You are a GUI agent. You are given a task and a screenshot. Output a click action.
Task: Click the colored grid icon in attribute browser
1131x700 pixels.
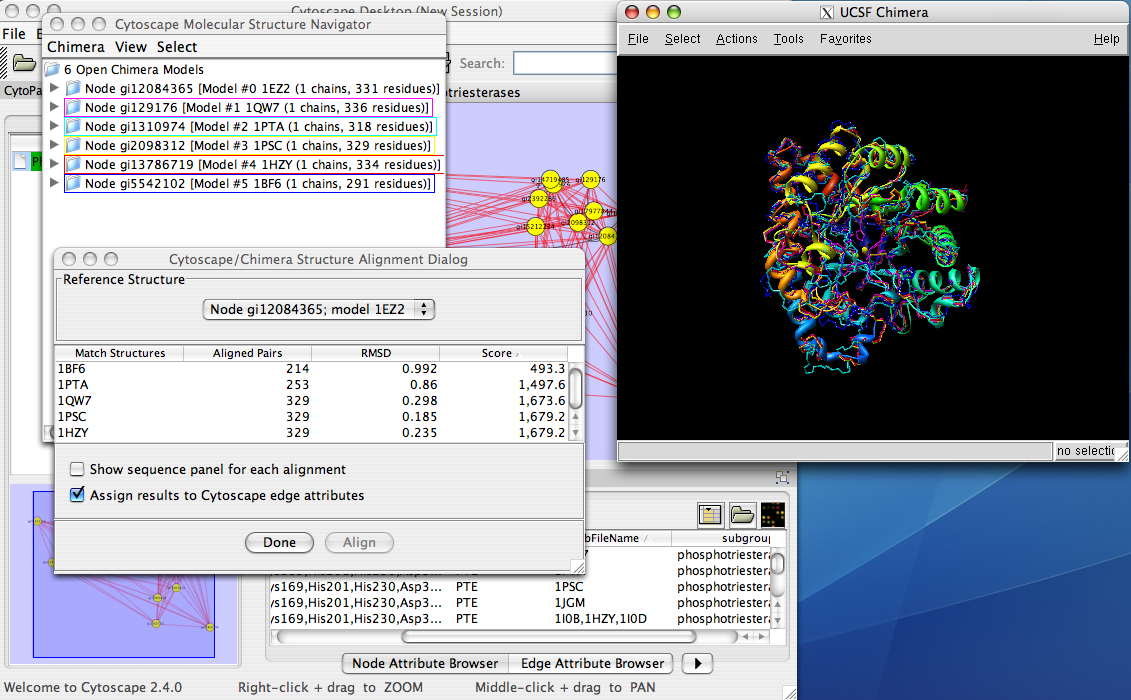click(x=773, y=515)
